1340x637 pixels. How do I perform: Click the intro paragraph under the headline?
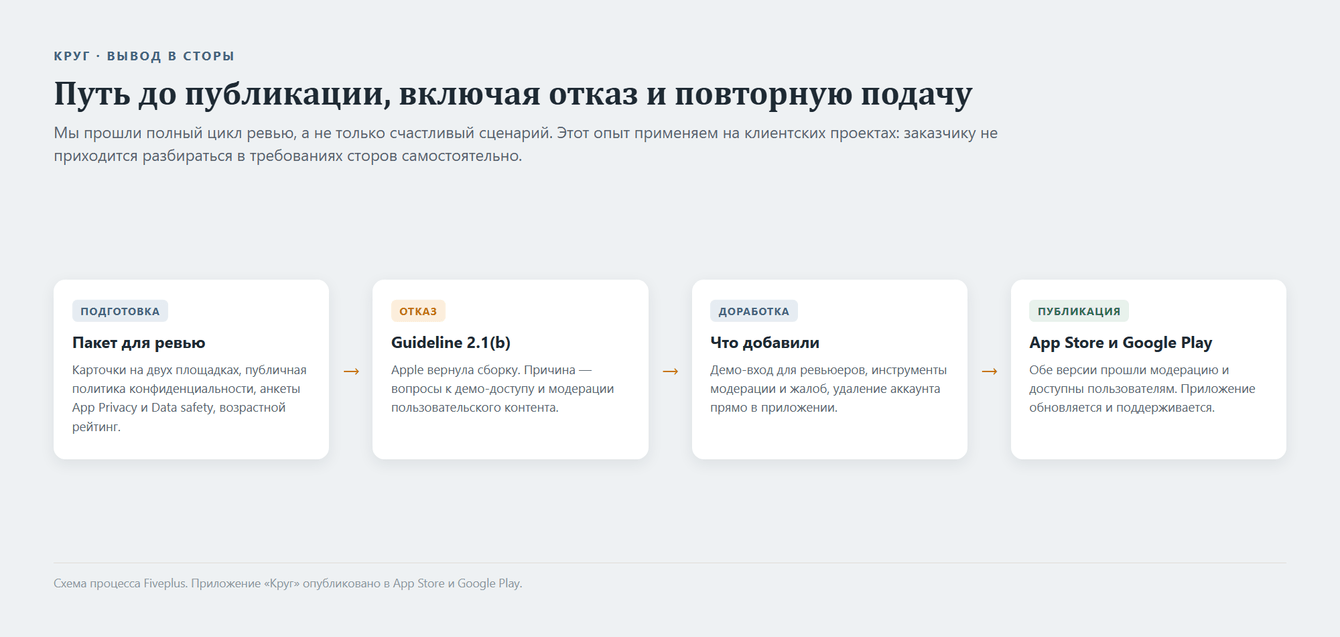[526, 145]
